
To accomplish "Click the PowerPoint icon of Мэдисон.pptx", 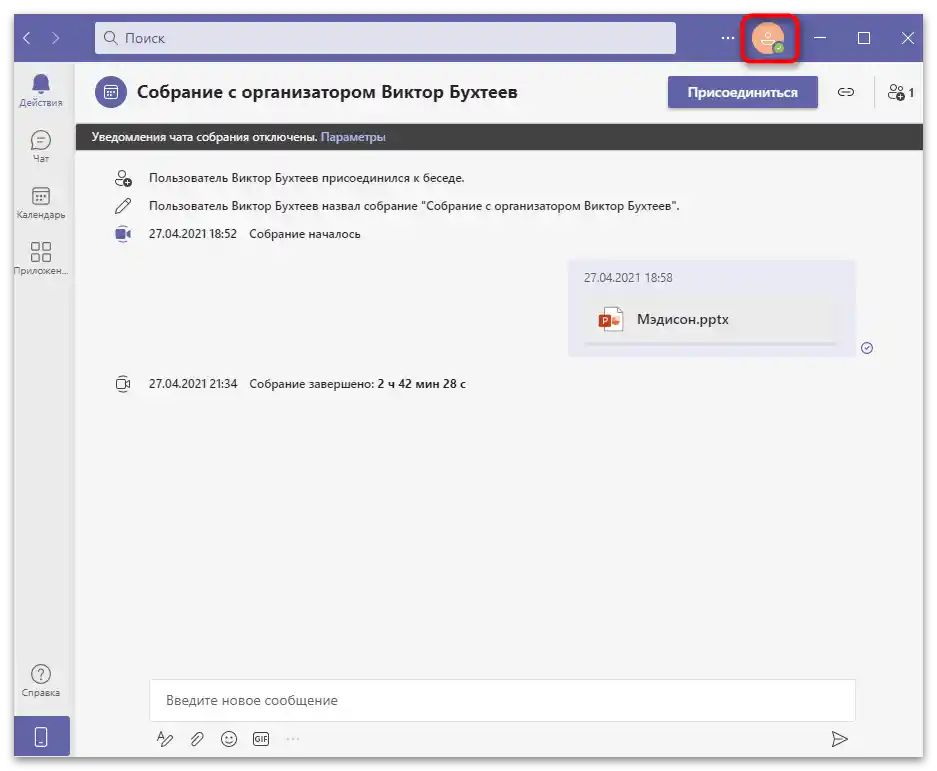I will coord(611,320).
